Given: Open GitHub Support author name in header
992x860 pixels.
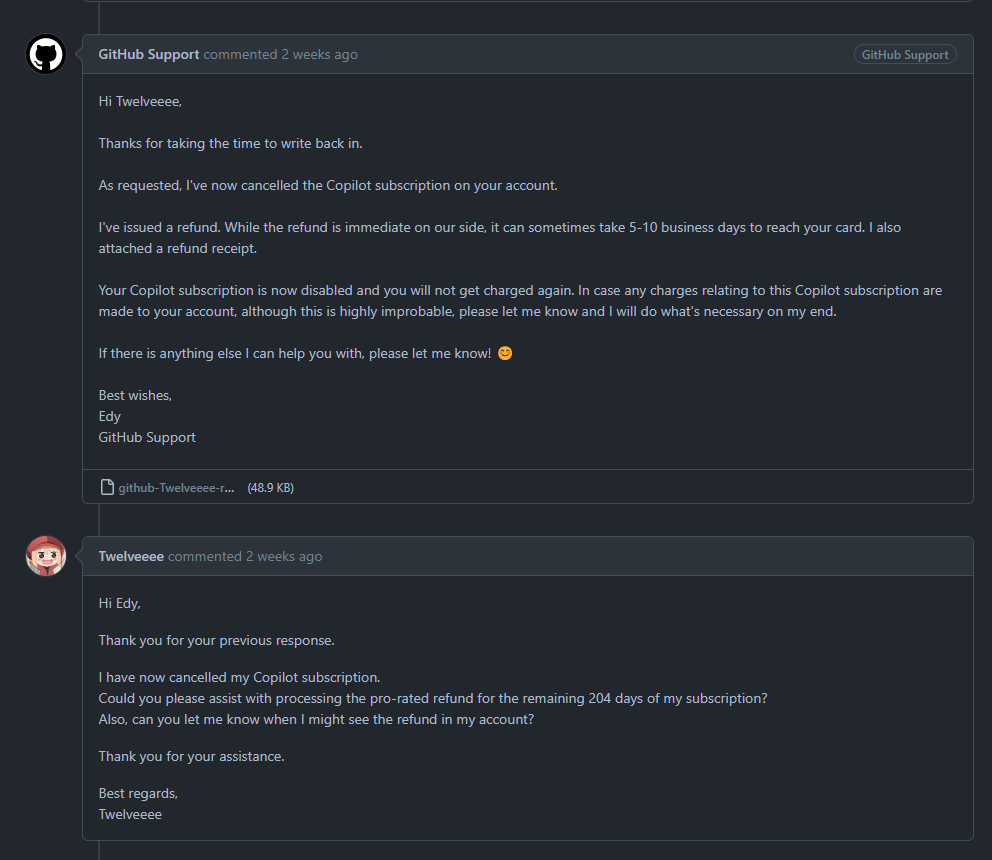Looking at the screenshot, I should click(x=148, y=54).
